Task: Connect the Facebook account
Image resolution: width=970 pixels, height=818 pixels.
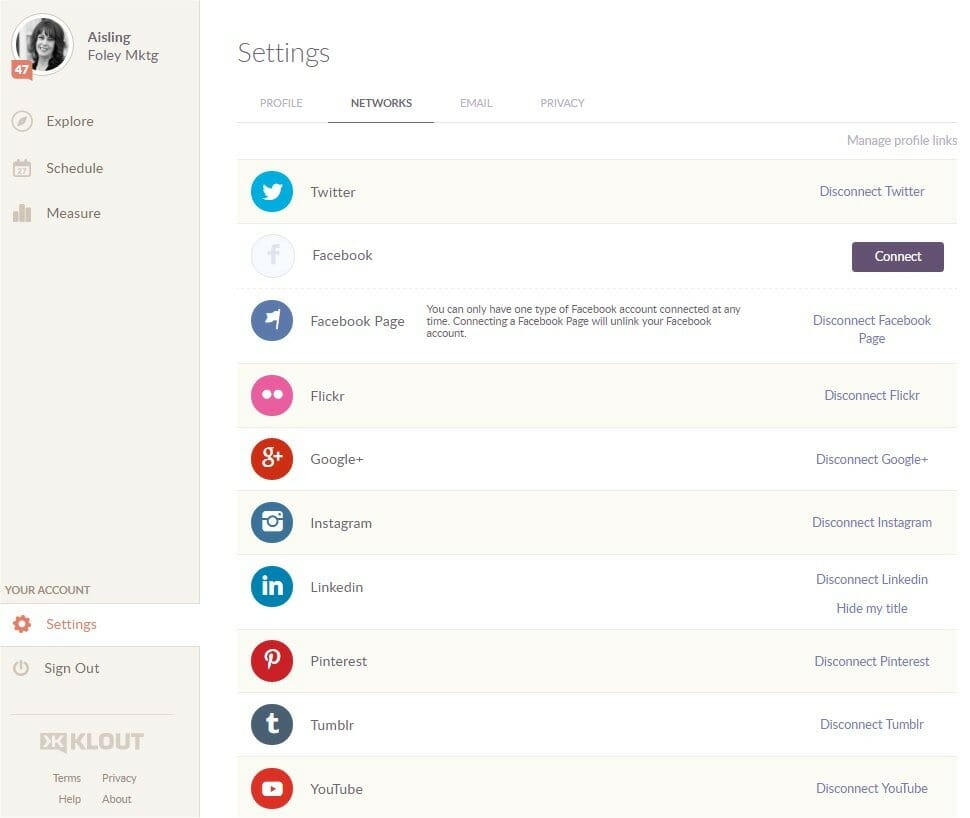Action: pos(898,257)
